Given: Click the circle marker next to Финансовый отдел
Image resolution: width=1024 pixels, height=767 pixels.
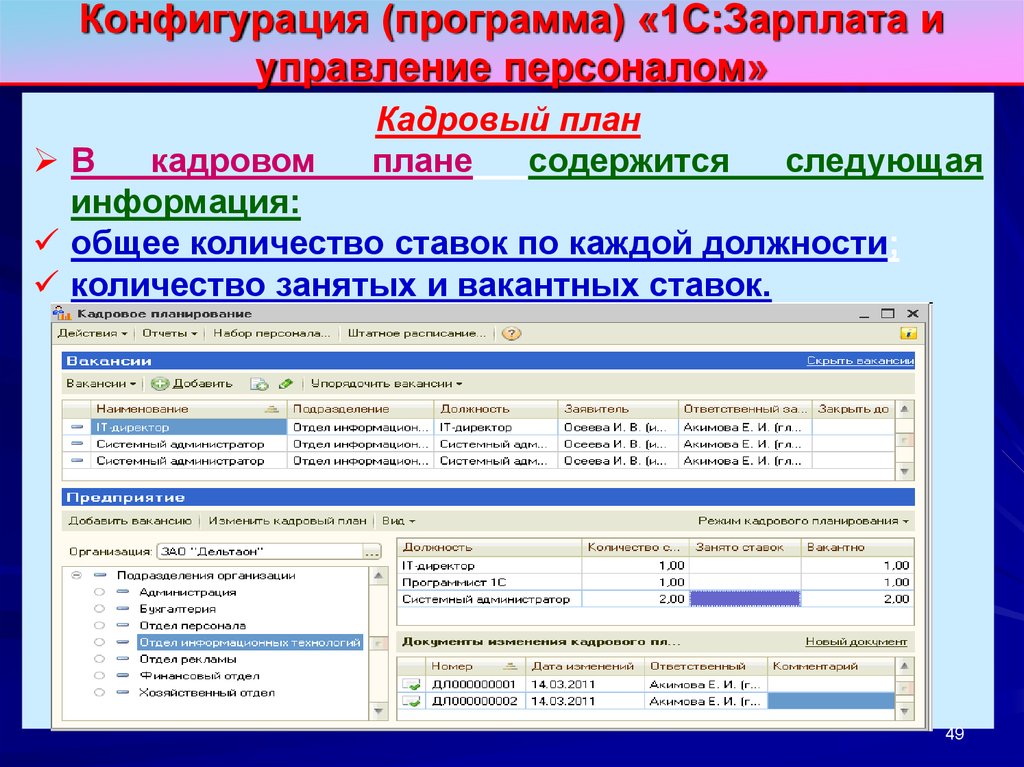Looking at the screenshot, I should click(99, 676).
